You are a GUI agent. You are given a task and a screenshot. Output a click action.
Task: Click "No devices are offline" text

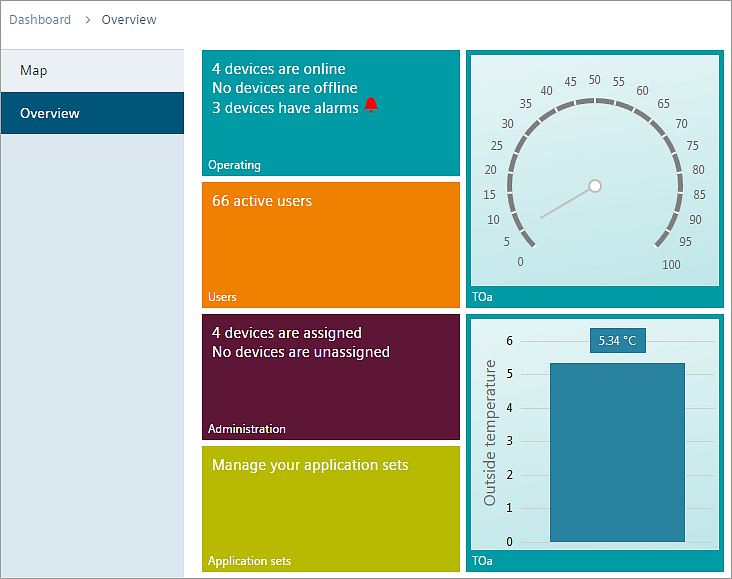[285, 88]
